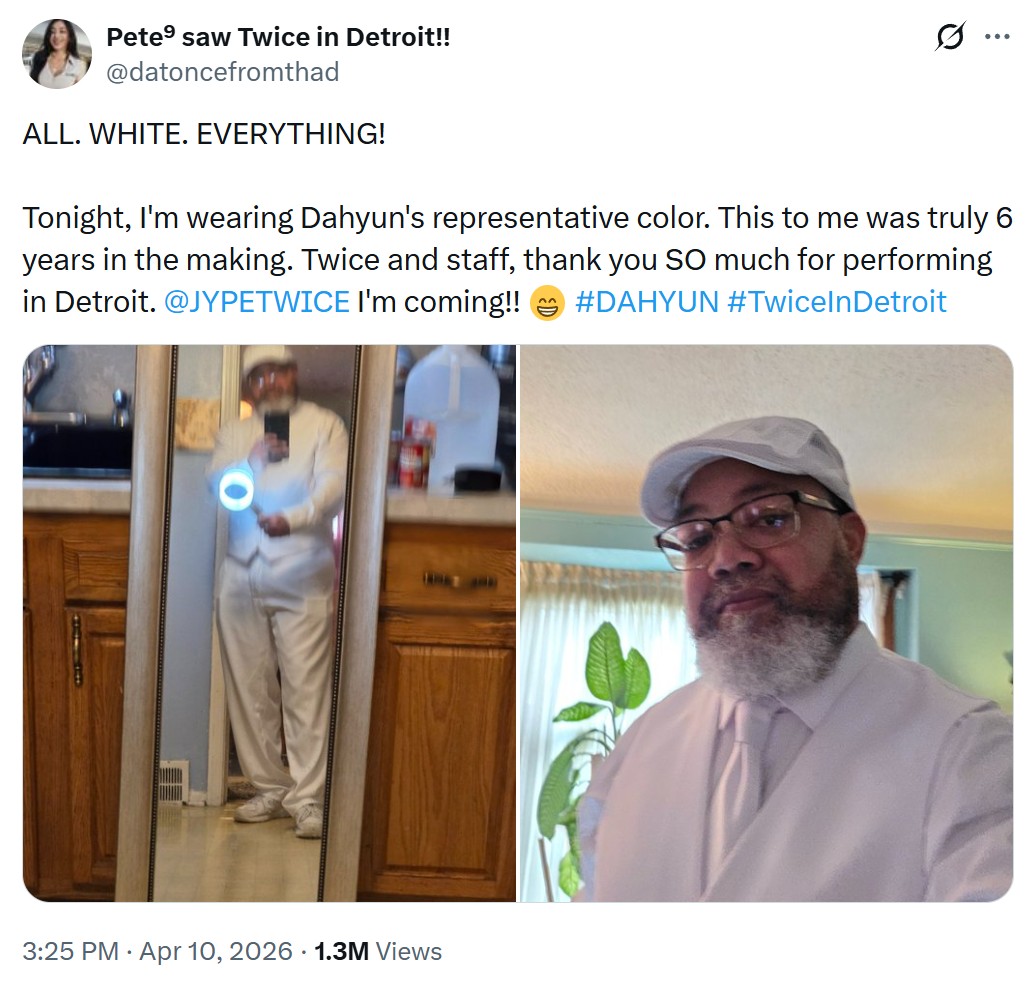1033x986 pixels.
Task: Click the paragraph starting Tonight, I'm wearing
Action: tap(517, 260)
